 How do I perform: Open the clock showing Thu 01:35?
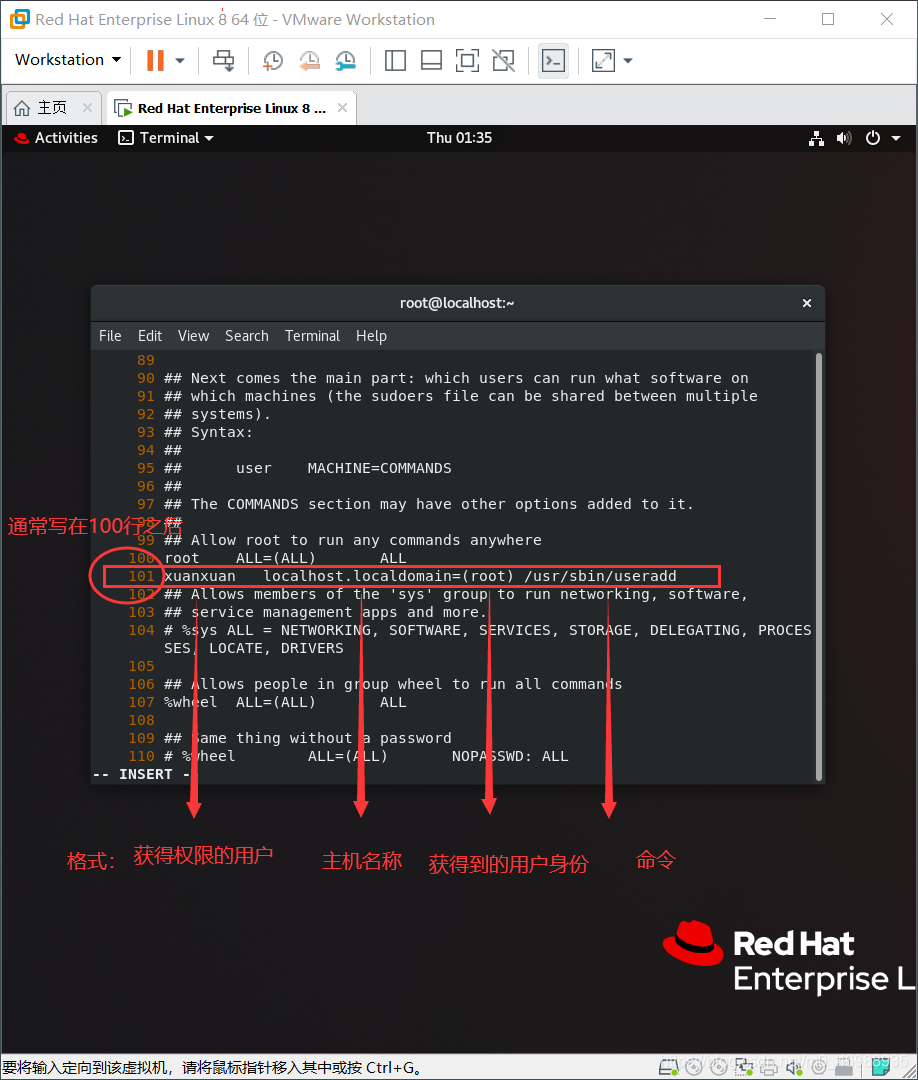click(x=459, y=138)
